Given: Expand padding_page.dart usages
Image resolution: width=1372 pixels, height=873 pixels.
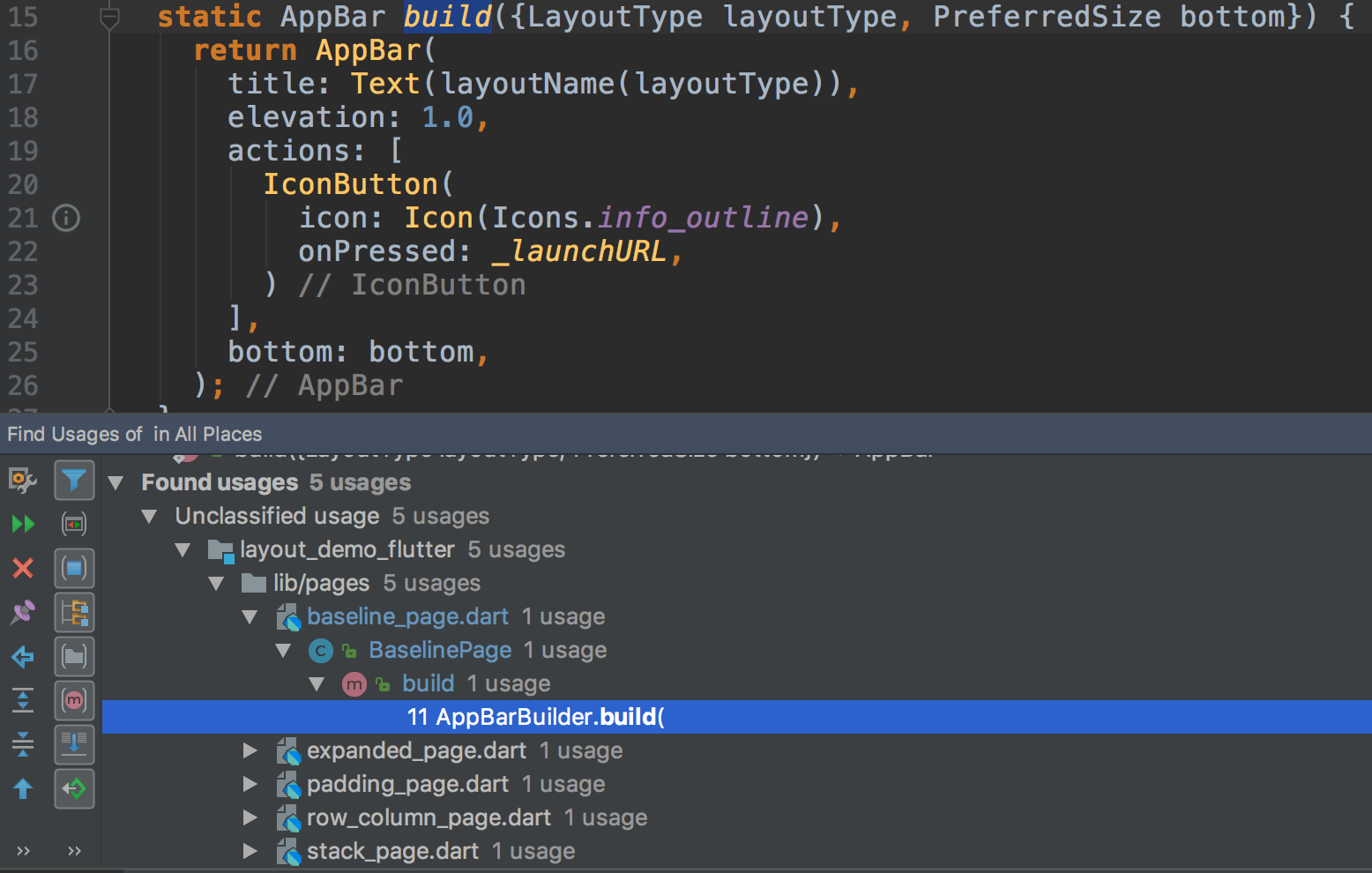Looking at the screenshot, I should coord(250,784).
